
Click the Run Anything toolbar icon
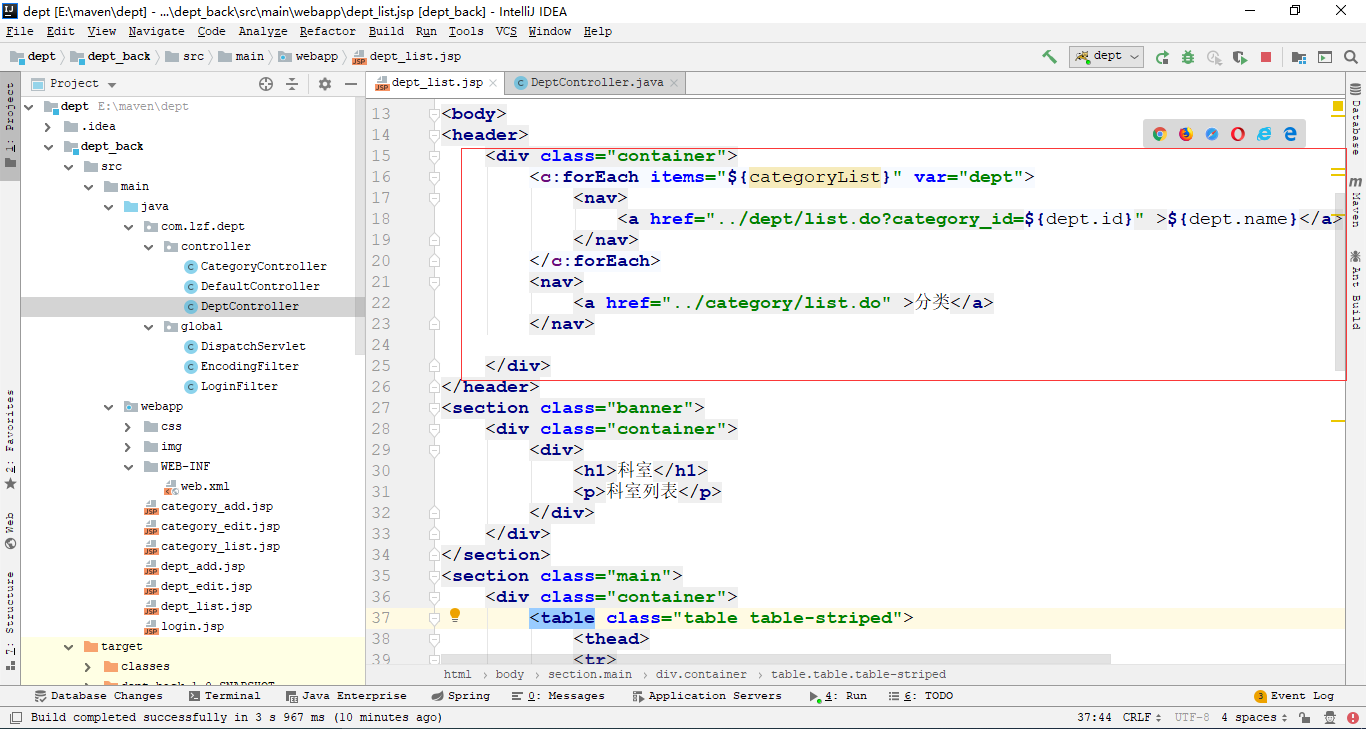[x=1325, y=57]
